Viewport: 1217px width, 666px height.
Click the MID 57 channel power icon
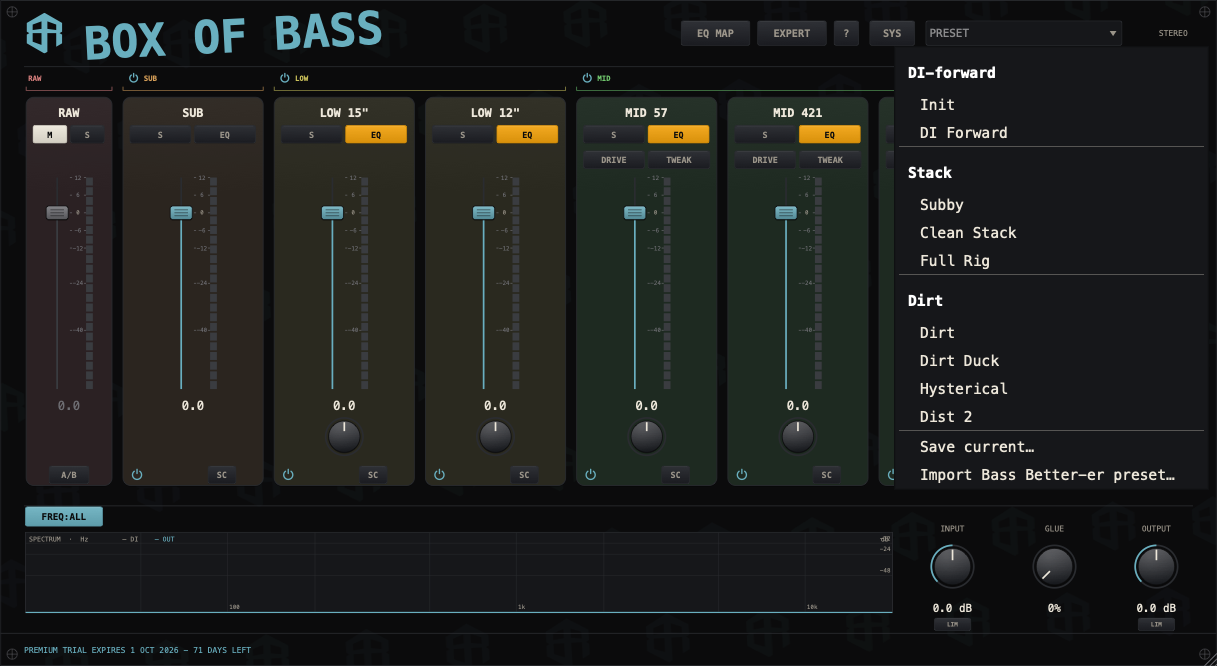click(x=590, y=474)
